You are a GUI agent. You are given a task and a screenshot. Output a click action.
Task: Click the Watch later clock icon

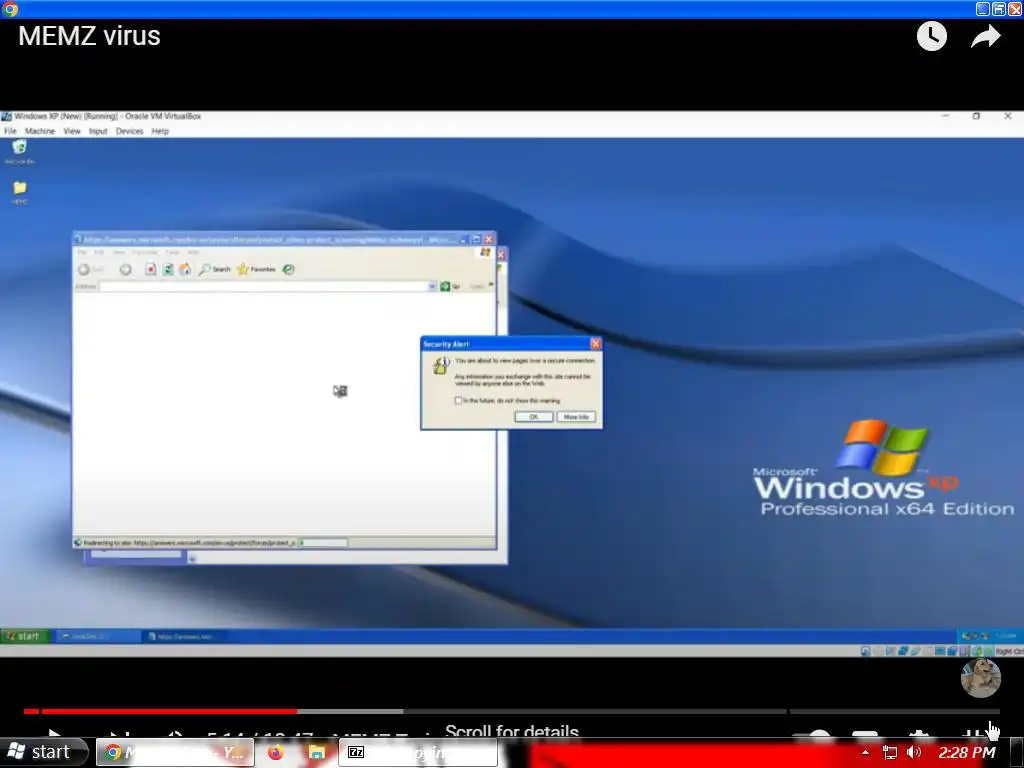[932, 36]
